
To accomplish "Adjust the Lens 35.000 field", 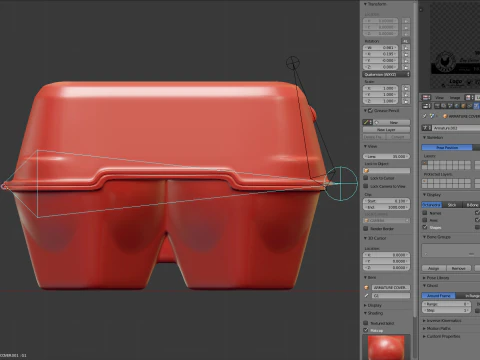I will (386, 156).
